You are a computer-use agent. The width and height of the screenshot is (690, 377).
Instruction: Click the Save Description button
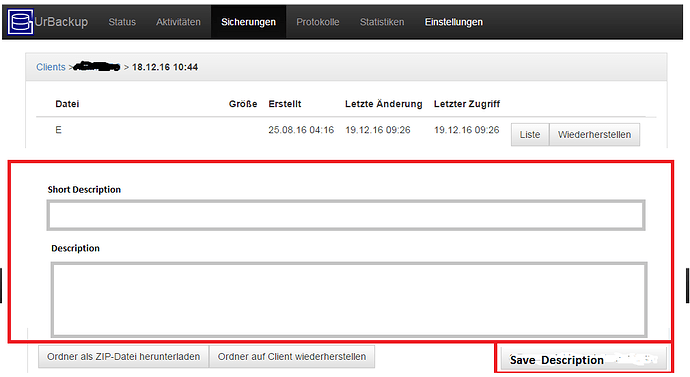point(584,359)
